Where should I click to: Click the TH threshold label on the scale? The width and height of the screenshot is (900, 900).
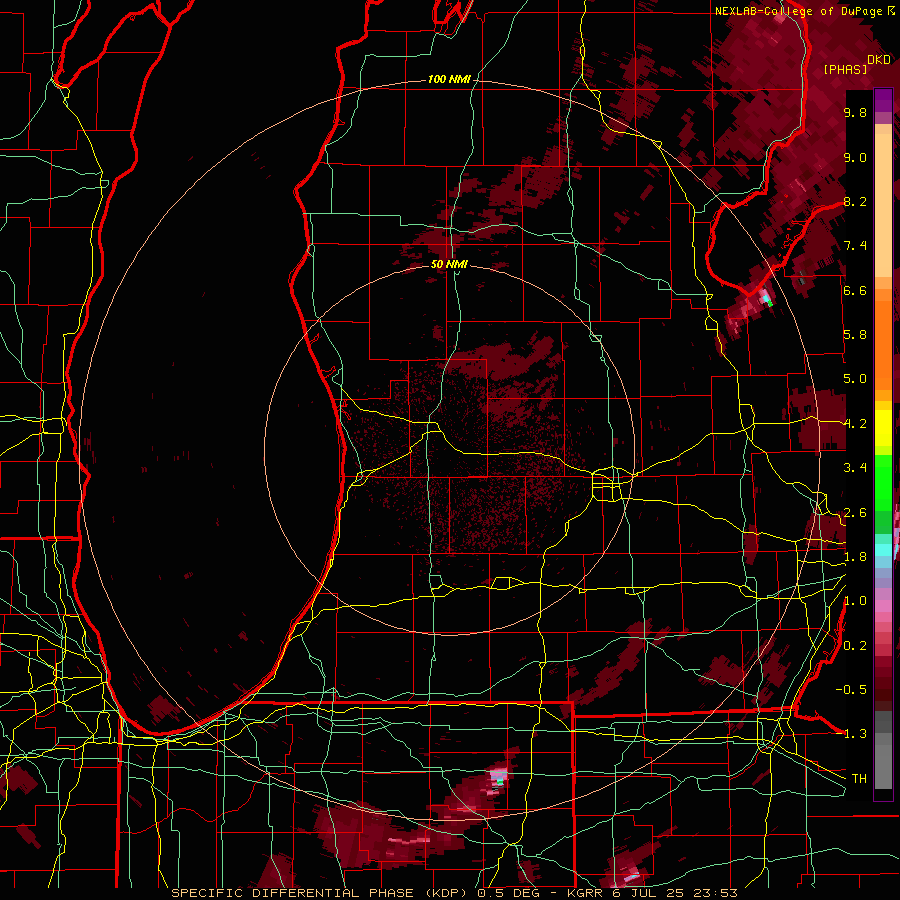click(859, 779)
